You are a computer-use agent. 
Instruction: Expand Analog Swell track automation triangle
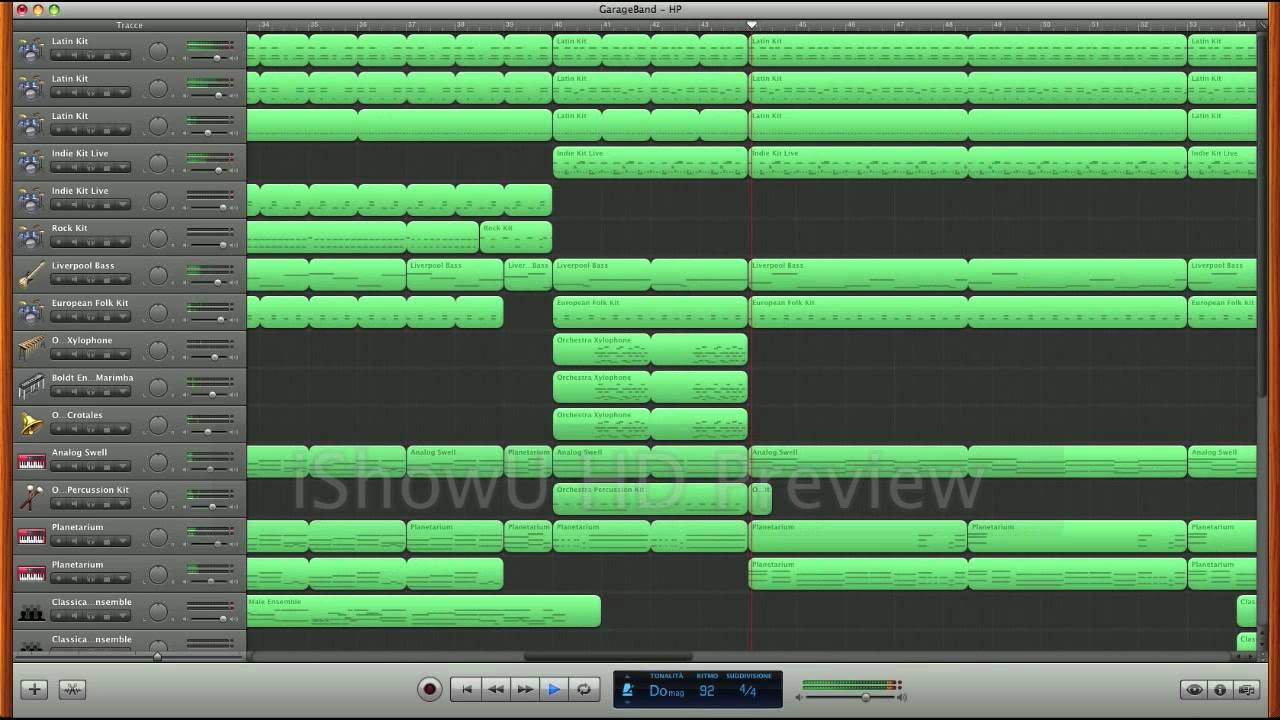point(123,466)
